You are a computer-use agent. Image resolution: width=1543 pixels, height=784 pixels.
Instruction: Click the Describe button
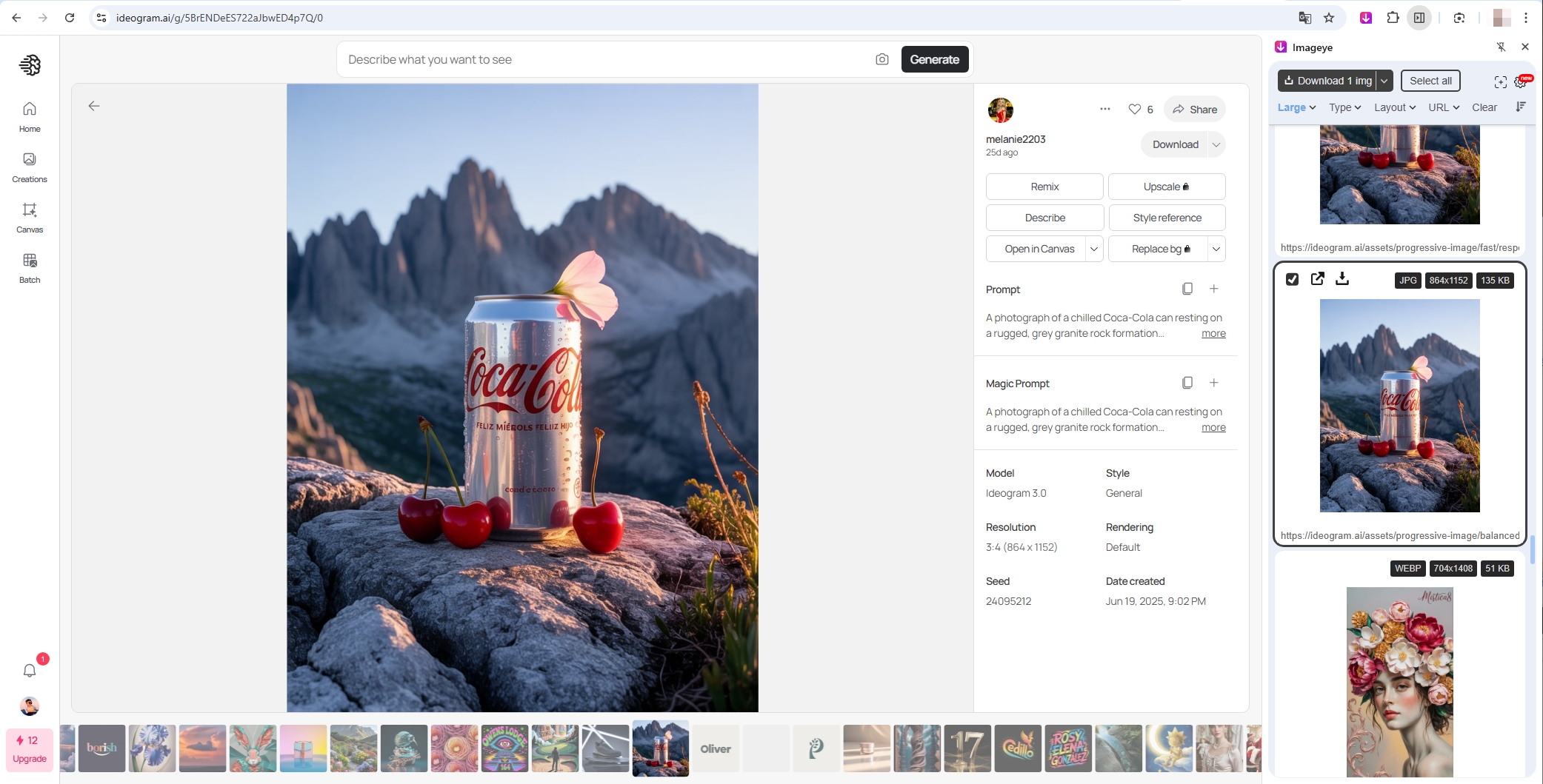(x=1044, y=218)
